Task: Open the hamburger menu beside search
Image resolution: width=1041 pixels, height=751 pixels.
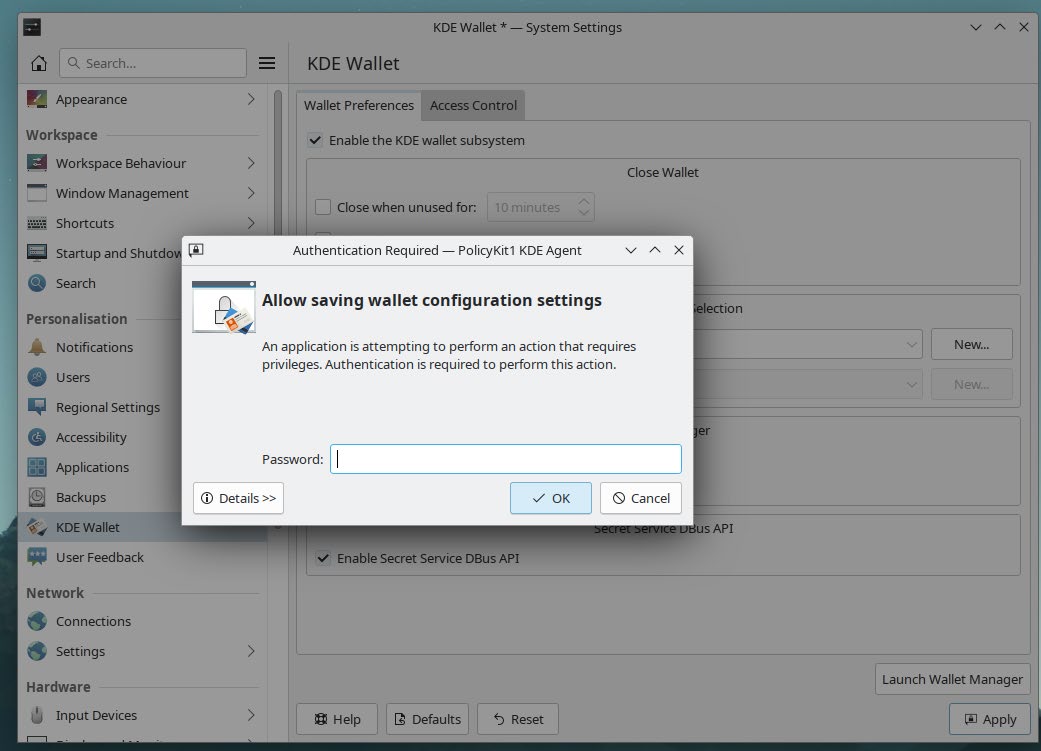Action: click(267, 63)
